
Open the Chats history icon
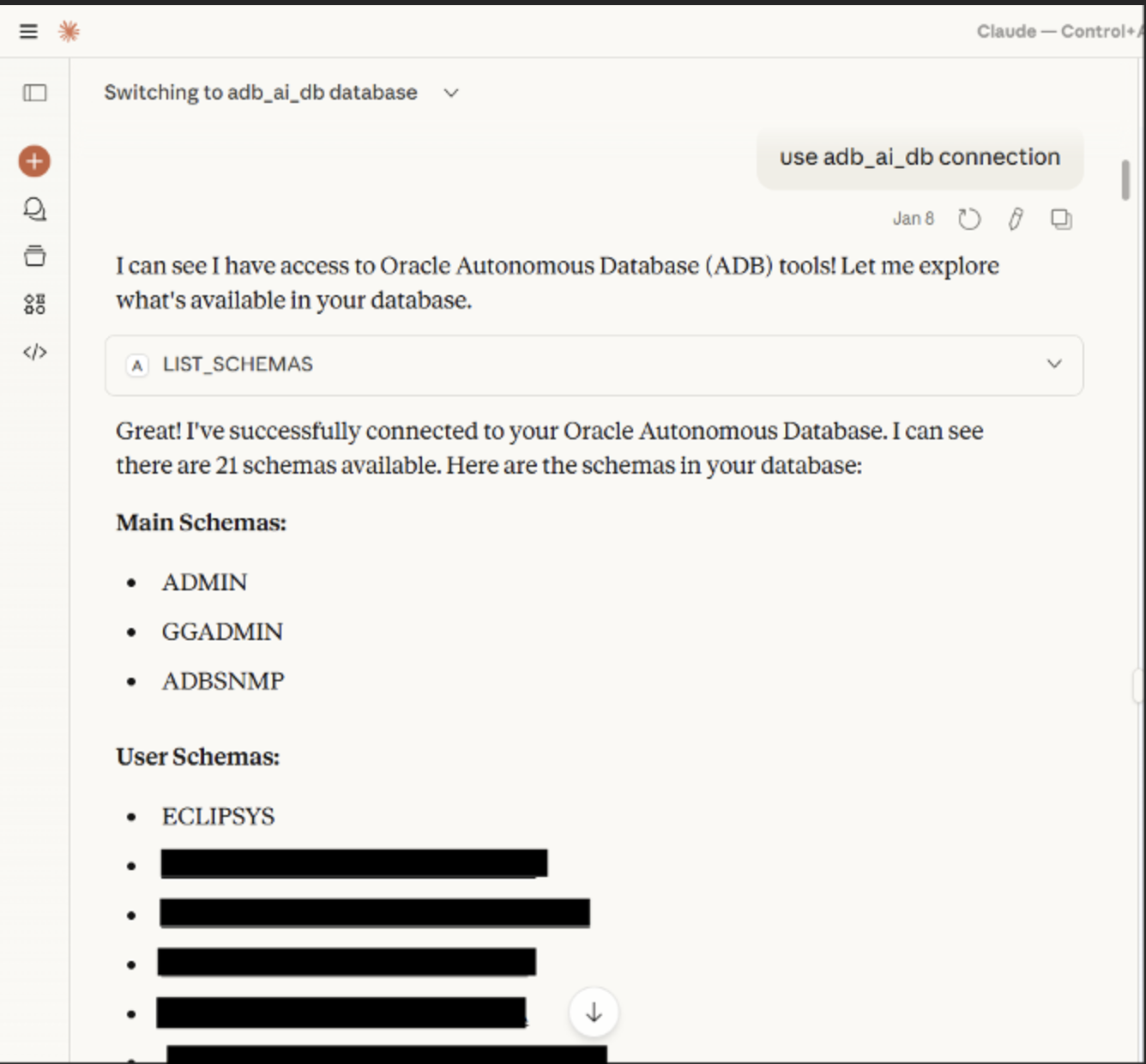tap(34, 209)
